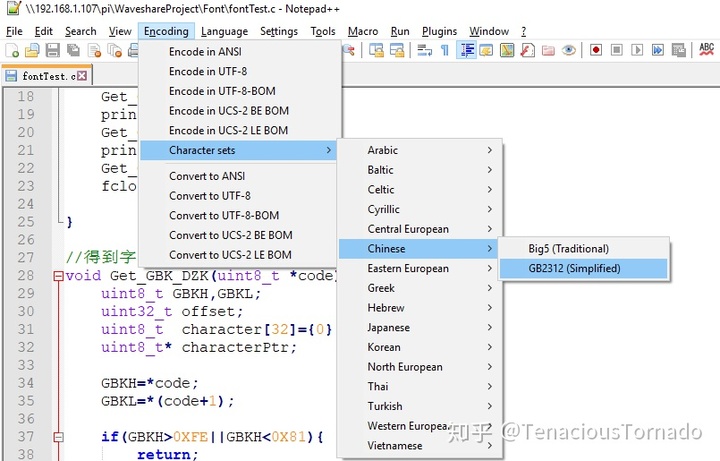Choose Encode in UTF-8

click(240, 72)
